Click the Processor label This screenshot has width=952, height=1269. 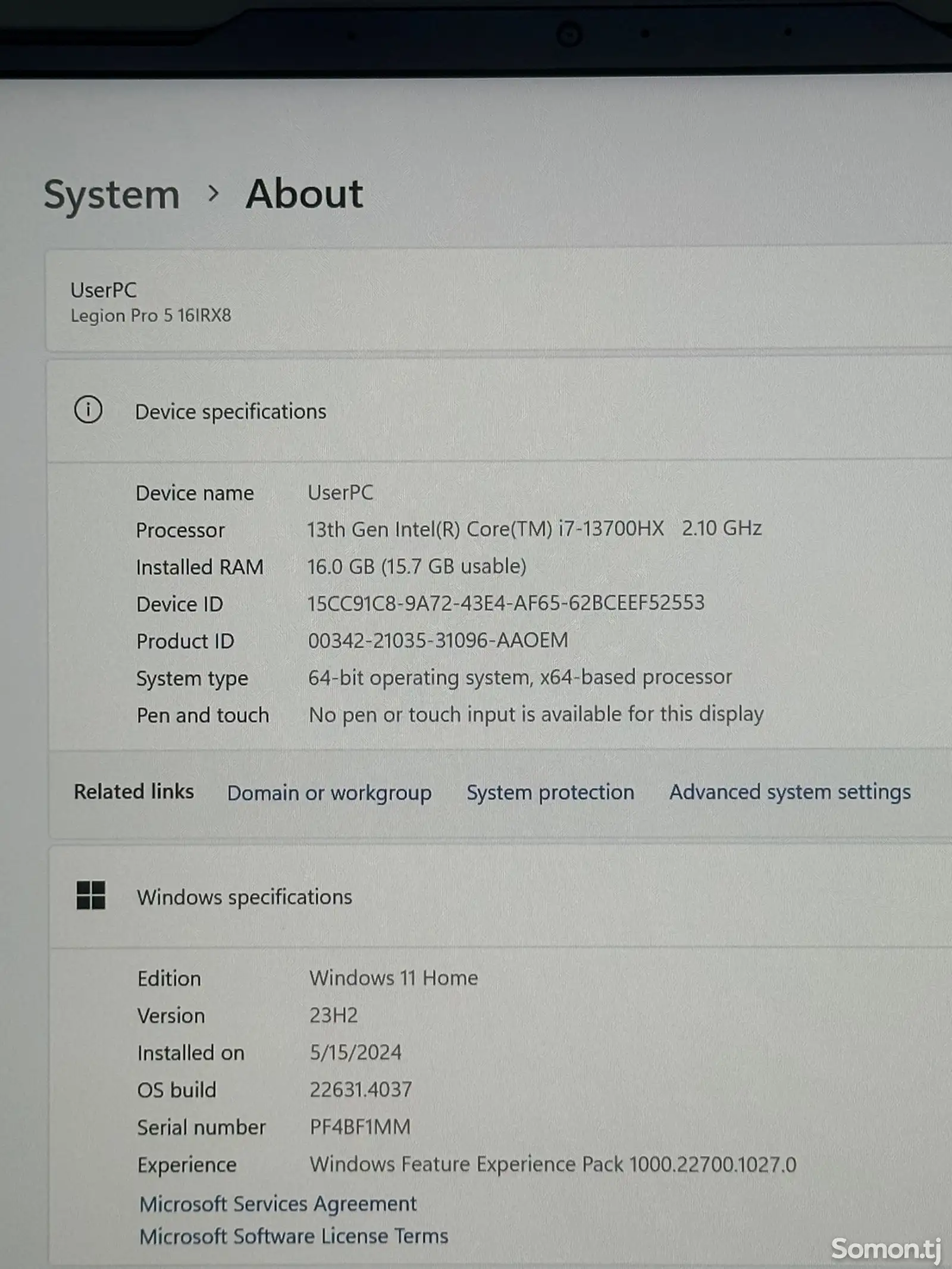(x=180, y=530)
